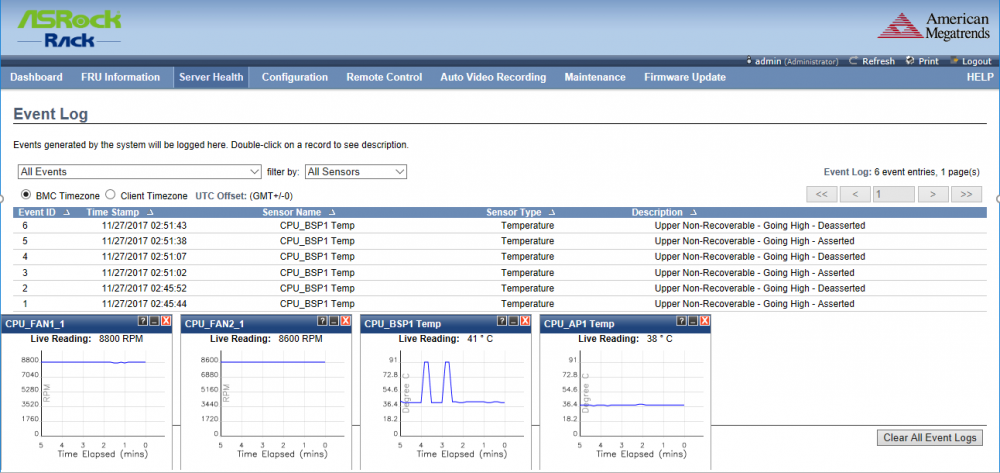
Task: Click the Clear All Event Logs button
Action: pyautogui.click(x=930, y=438)
